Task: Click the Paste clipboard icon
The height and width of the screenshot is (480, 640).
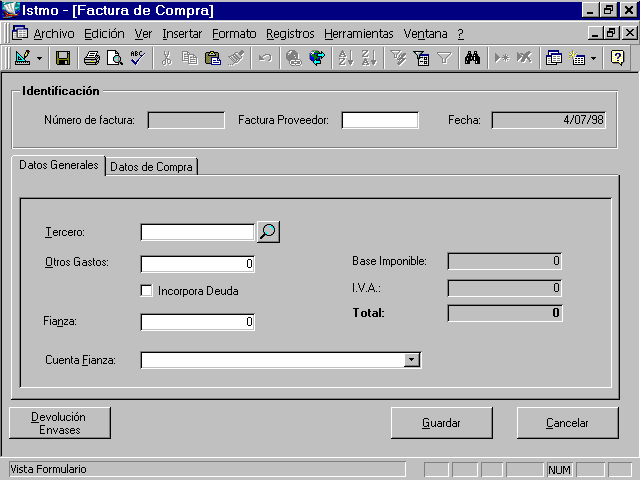Action: click(x=213, y=58)
